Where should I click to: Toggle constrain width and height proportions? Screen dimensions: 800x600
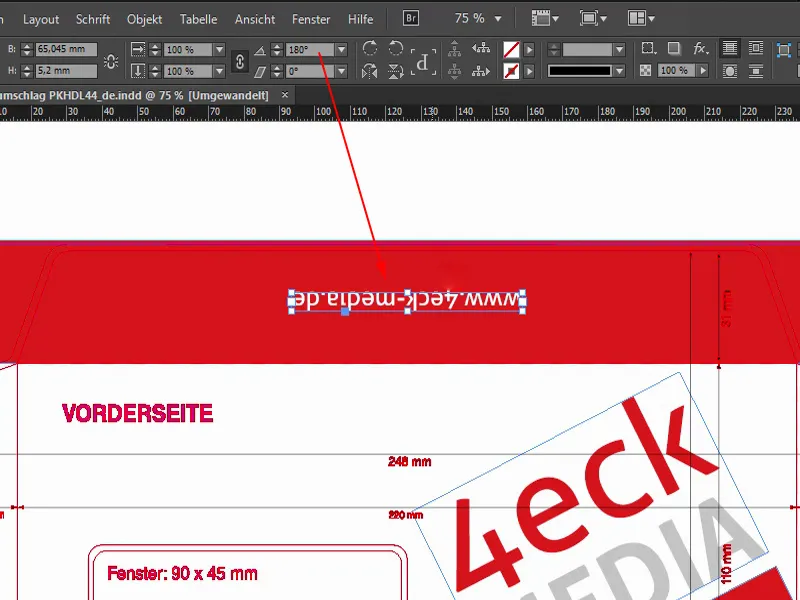(111, 61)
